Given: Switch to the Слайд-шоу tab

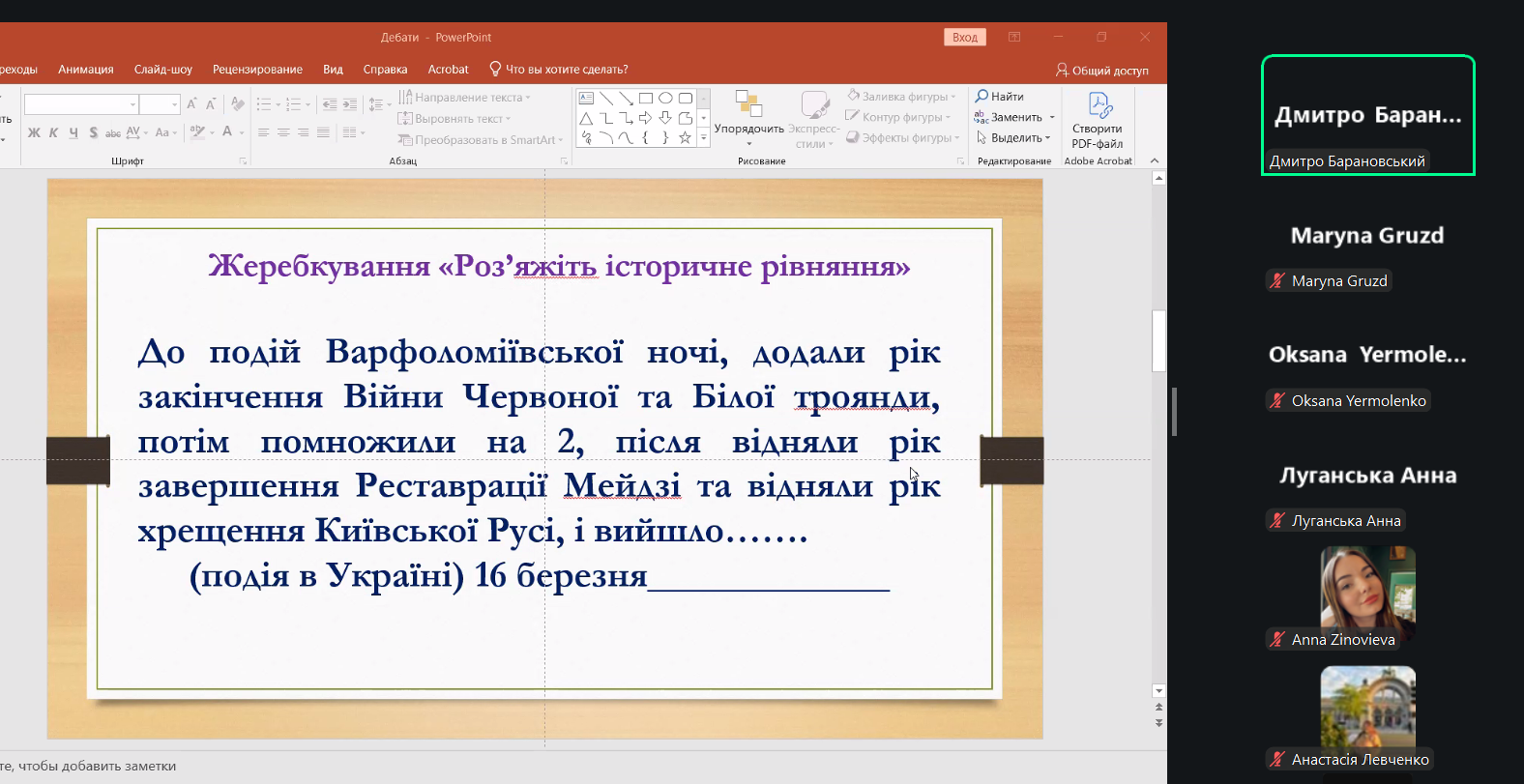Looking at the screenshot, I should pyautogui.click(x=162, y=70).
